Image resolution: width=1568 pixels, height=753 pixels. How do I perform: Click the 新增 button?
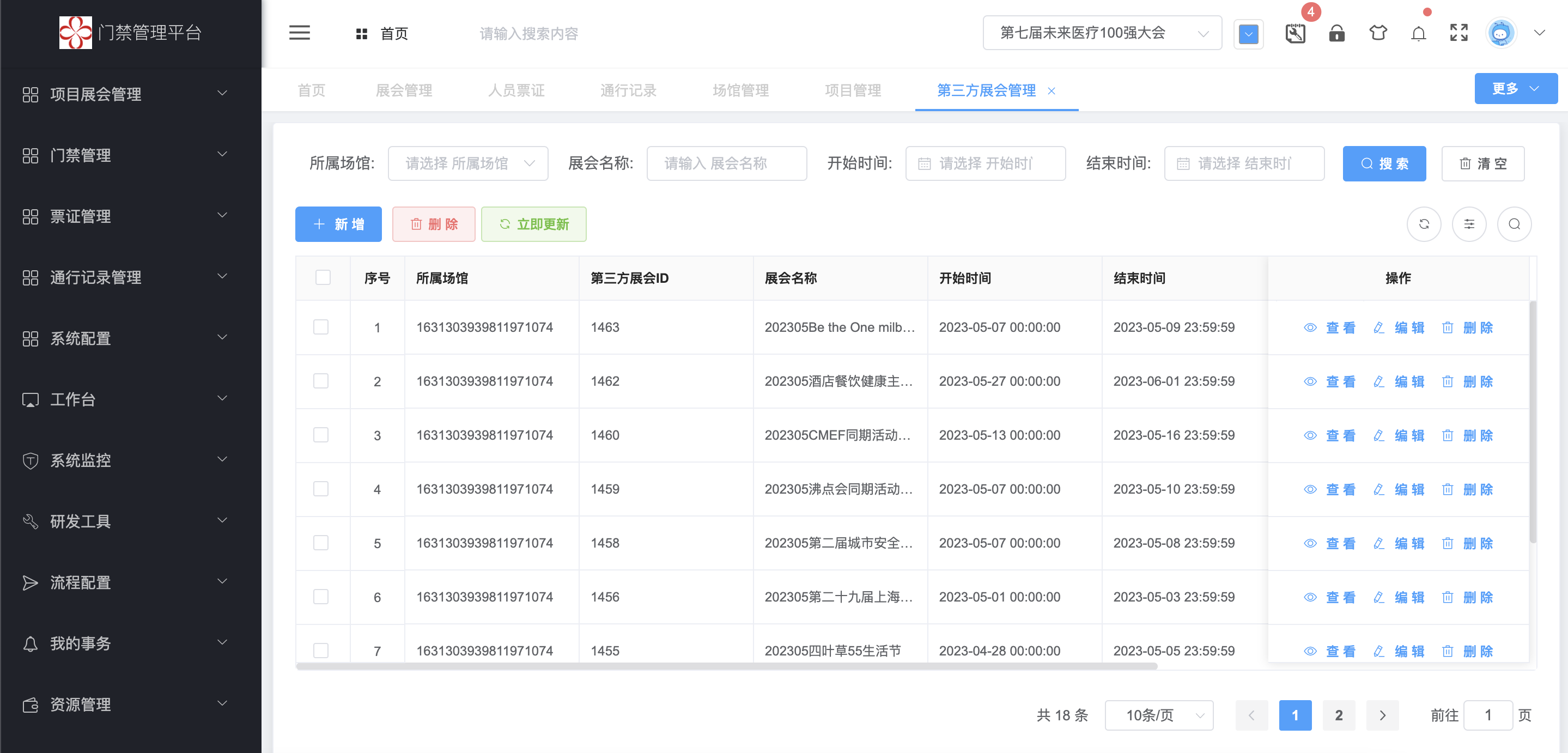click(338, 224)
